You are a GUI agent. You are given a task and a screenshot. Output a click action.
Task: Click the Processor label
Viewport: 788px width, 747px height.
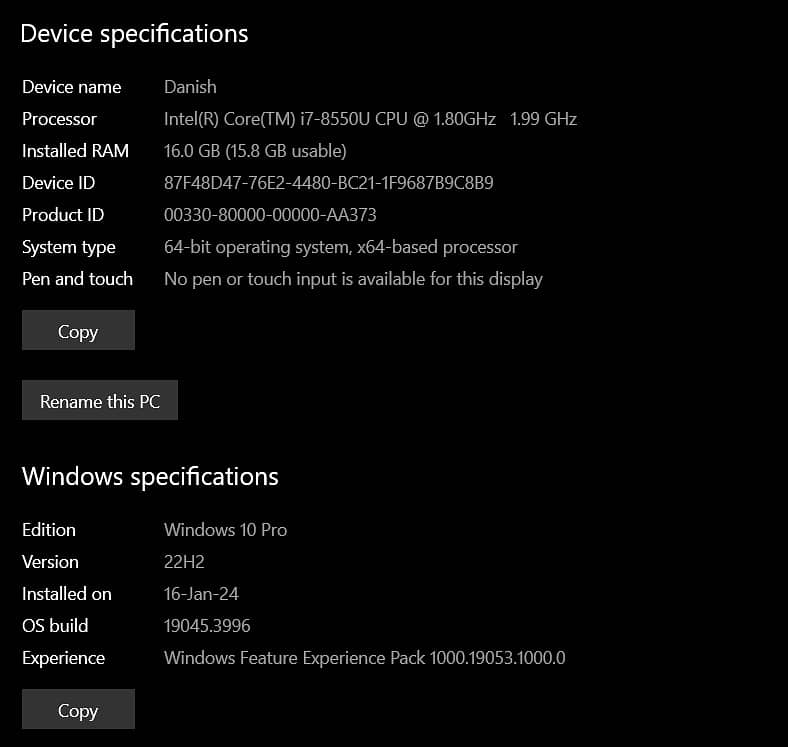pos(59,119)
